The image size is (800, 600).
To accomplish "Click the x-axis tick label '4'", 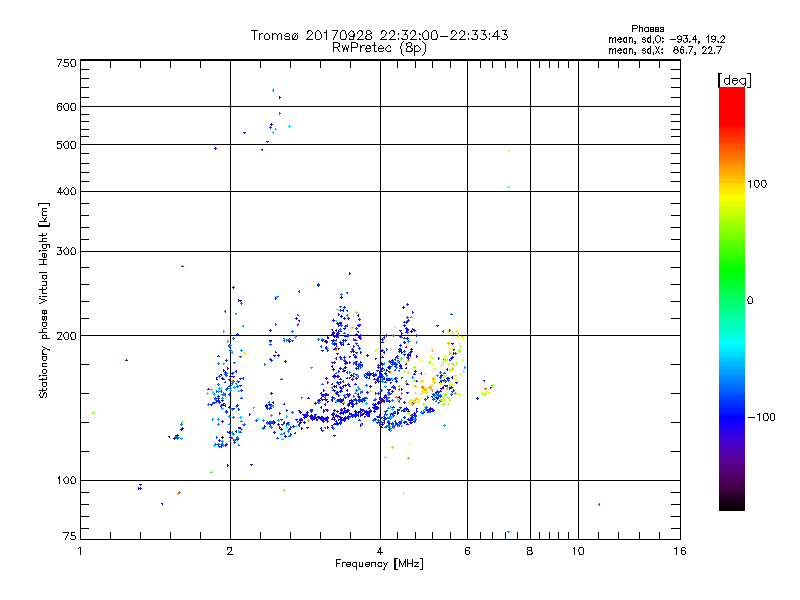I will (x=380, y=551).
